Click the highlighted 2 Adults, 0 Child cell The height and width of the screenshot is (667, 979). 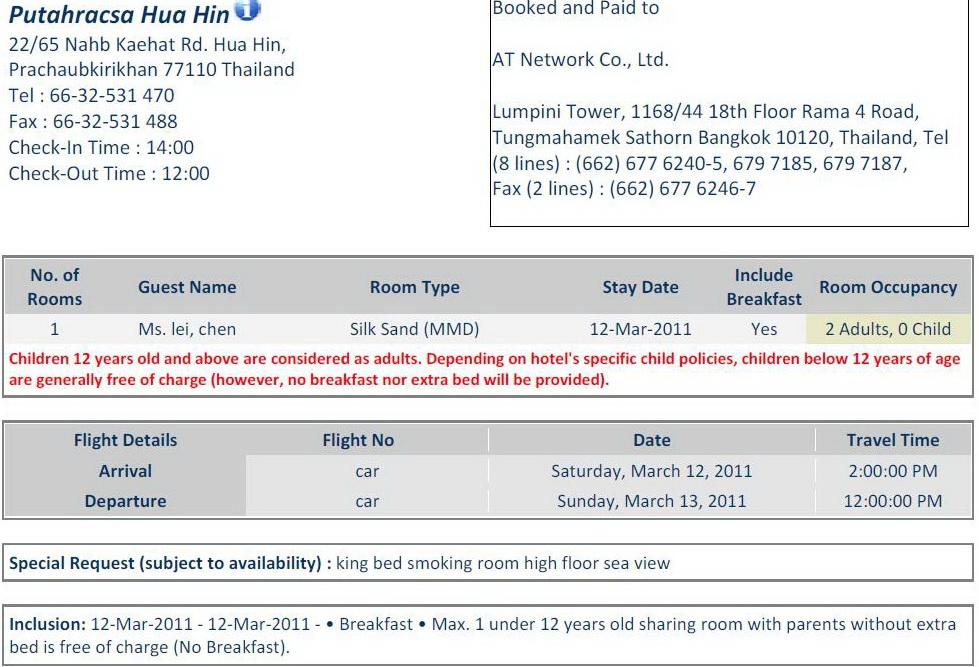tap(888, 329)
